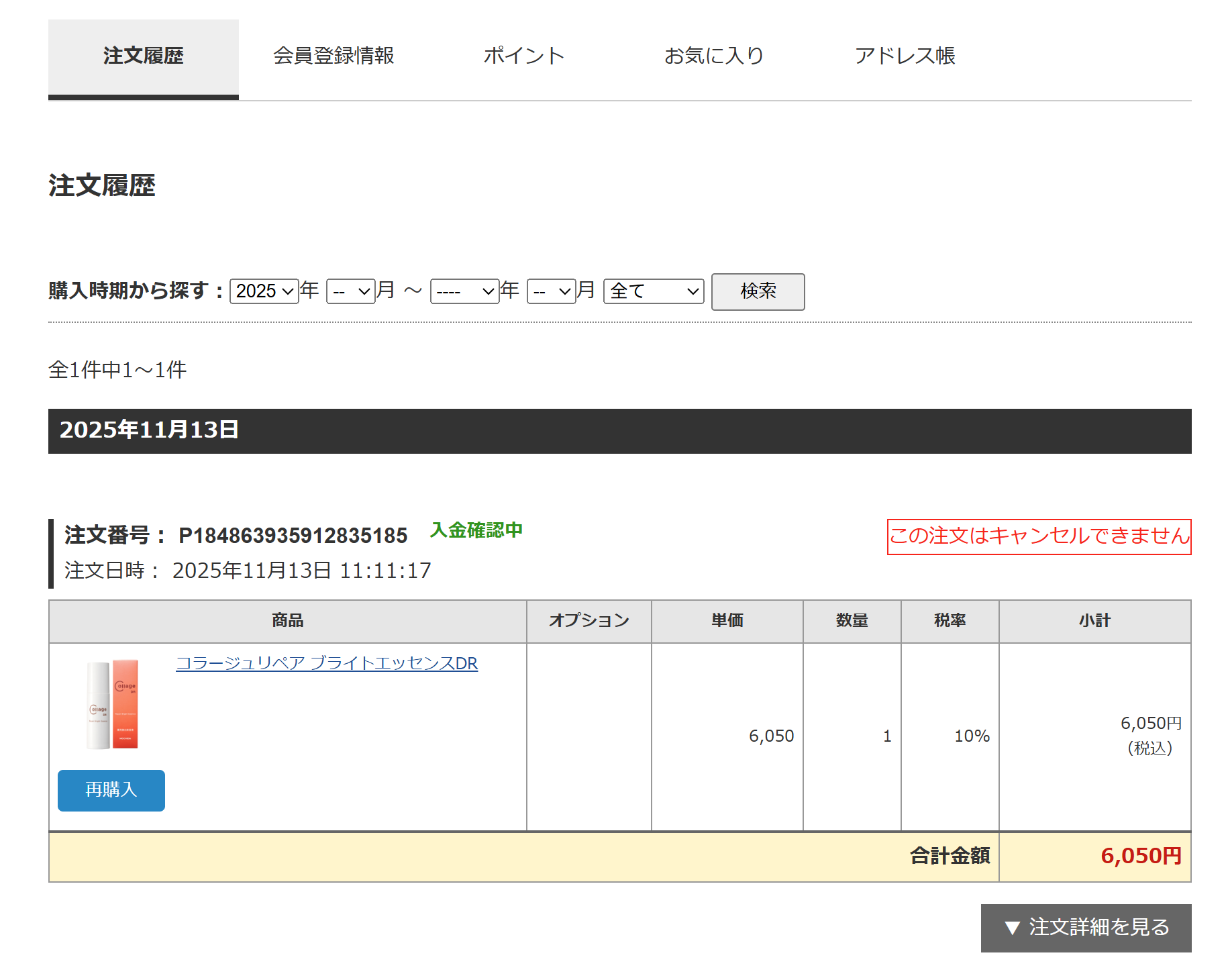The image size is (1228, 980).
Task: Switch to the 会員登録情報 tab
Action: point(334,56)
